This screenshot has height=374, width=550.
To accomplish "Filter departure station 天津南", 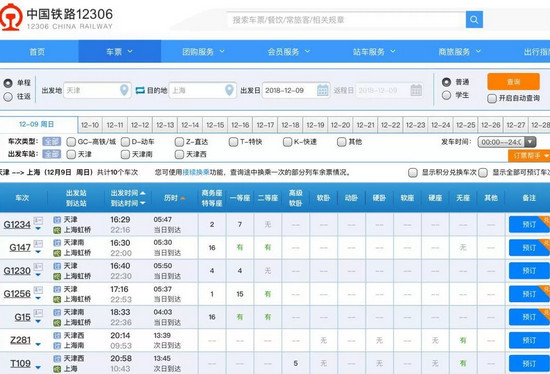I will 125,154.
